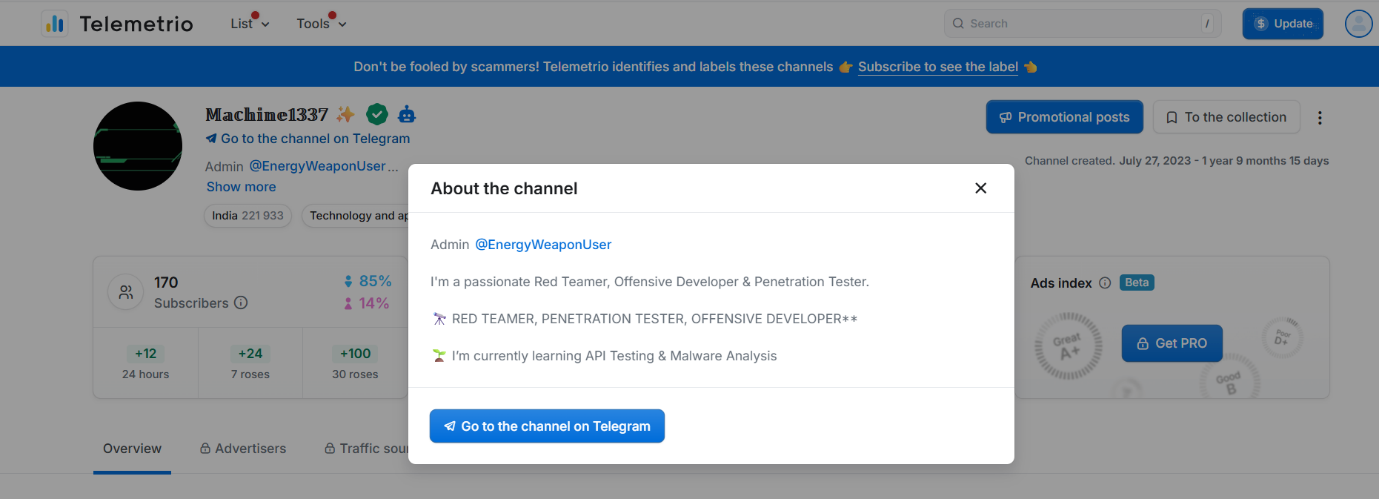1379x499 pixels.
Task: Click the Promotional posts button
Action: (1064, 117)
